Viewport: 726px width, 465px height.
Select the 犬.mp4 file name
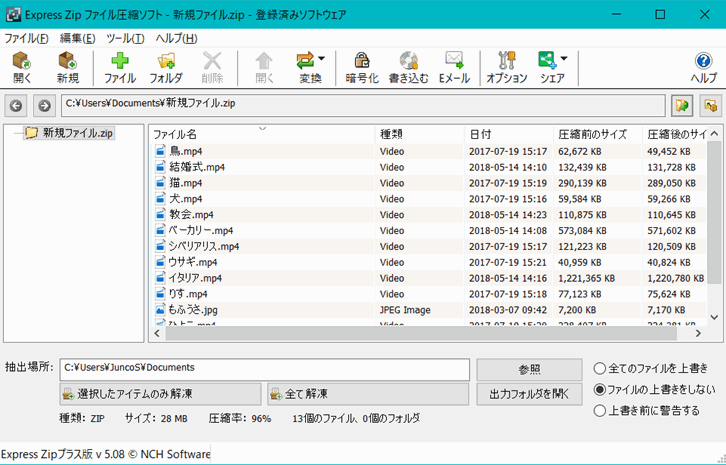pos(186,199)
